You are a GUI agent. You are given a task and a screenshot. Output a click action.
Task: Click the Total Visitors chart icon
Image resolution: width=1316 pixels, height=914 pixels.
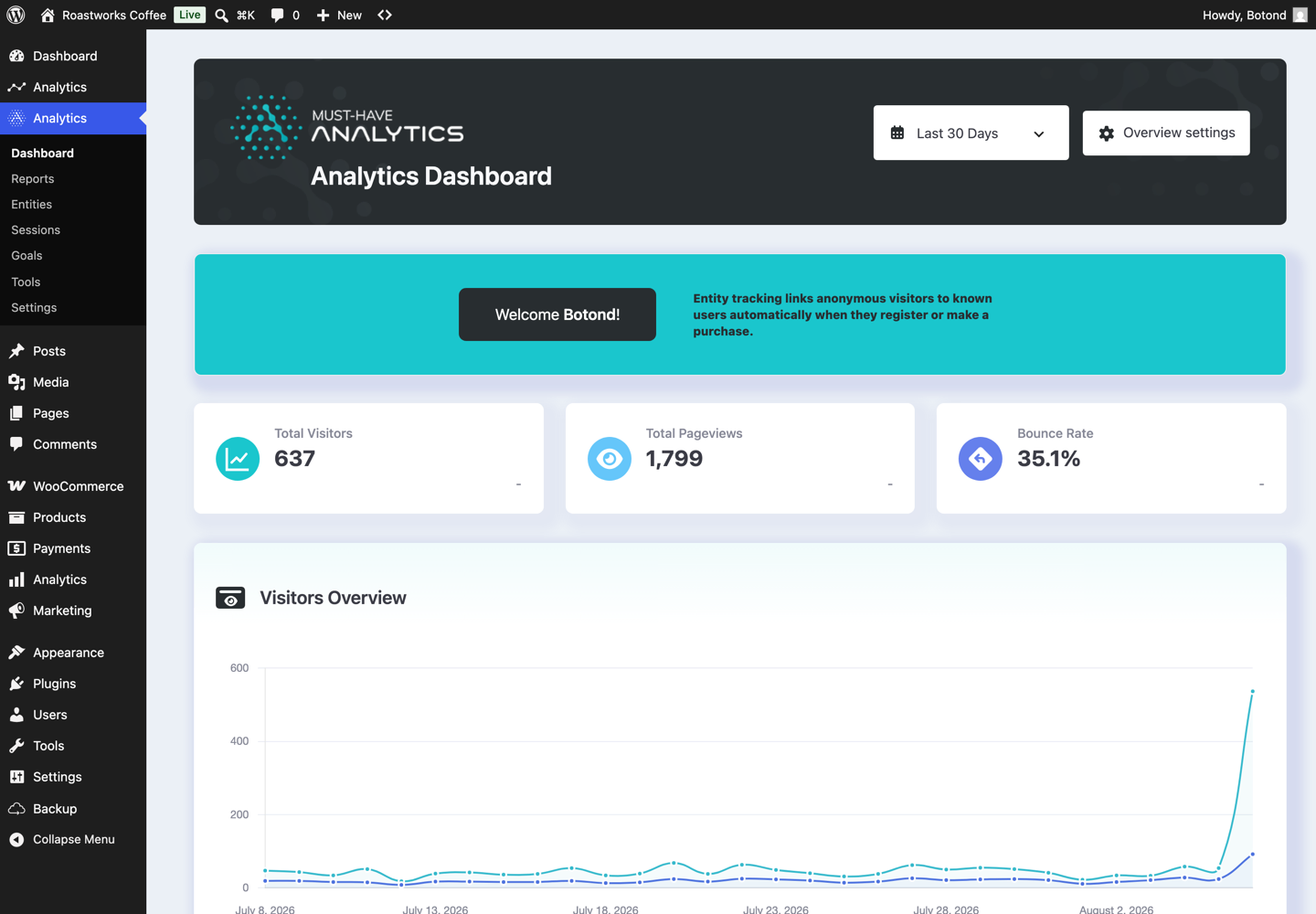coord(238,459)
